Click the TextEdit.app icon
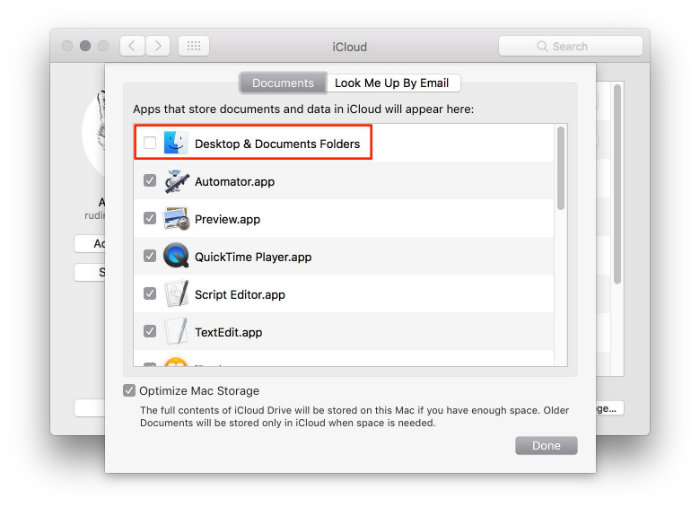 [x=176, y=331]
